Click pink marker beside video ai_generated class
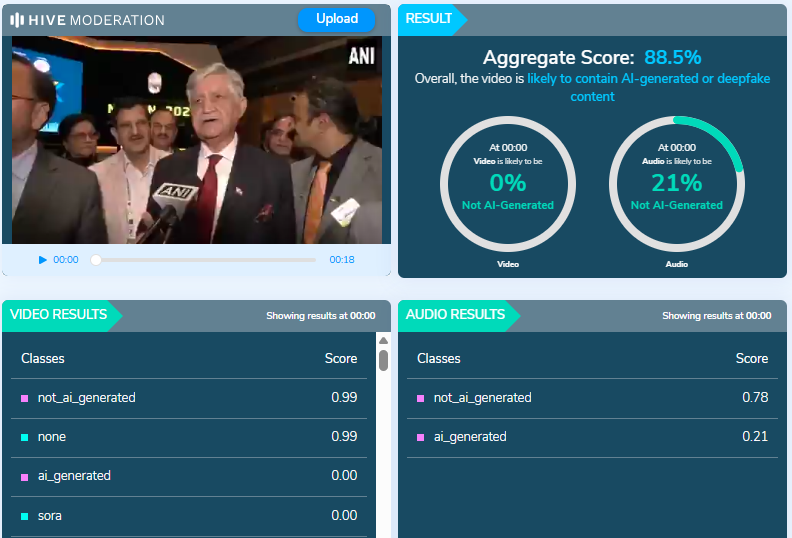Screen dimensions: 792x538 25,477
